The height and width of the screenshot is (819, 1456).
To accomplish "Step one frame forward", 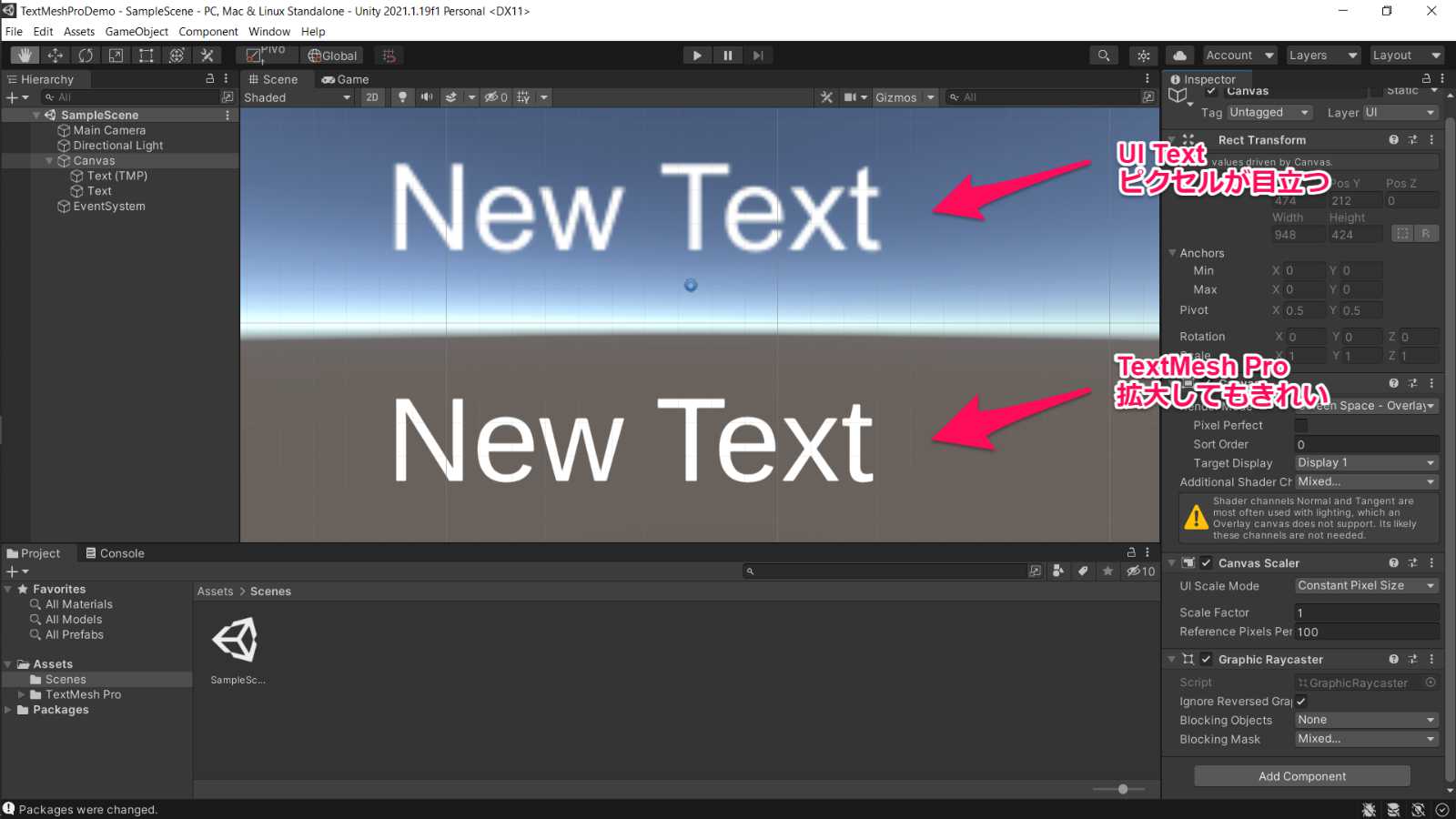I will (758, 56).
